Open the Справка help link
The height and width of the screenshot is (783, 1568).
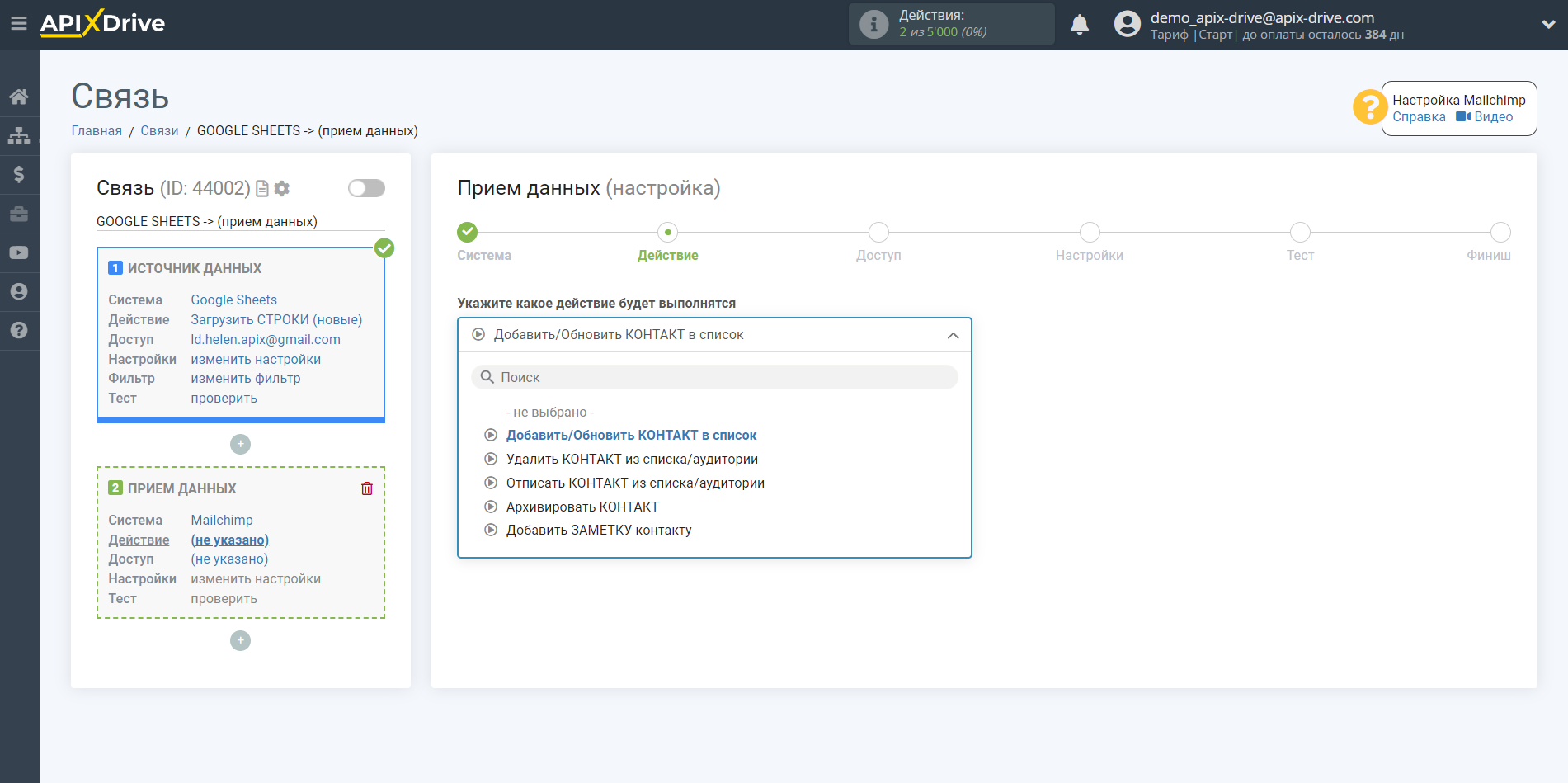click(x=1419, y=117)
